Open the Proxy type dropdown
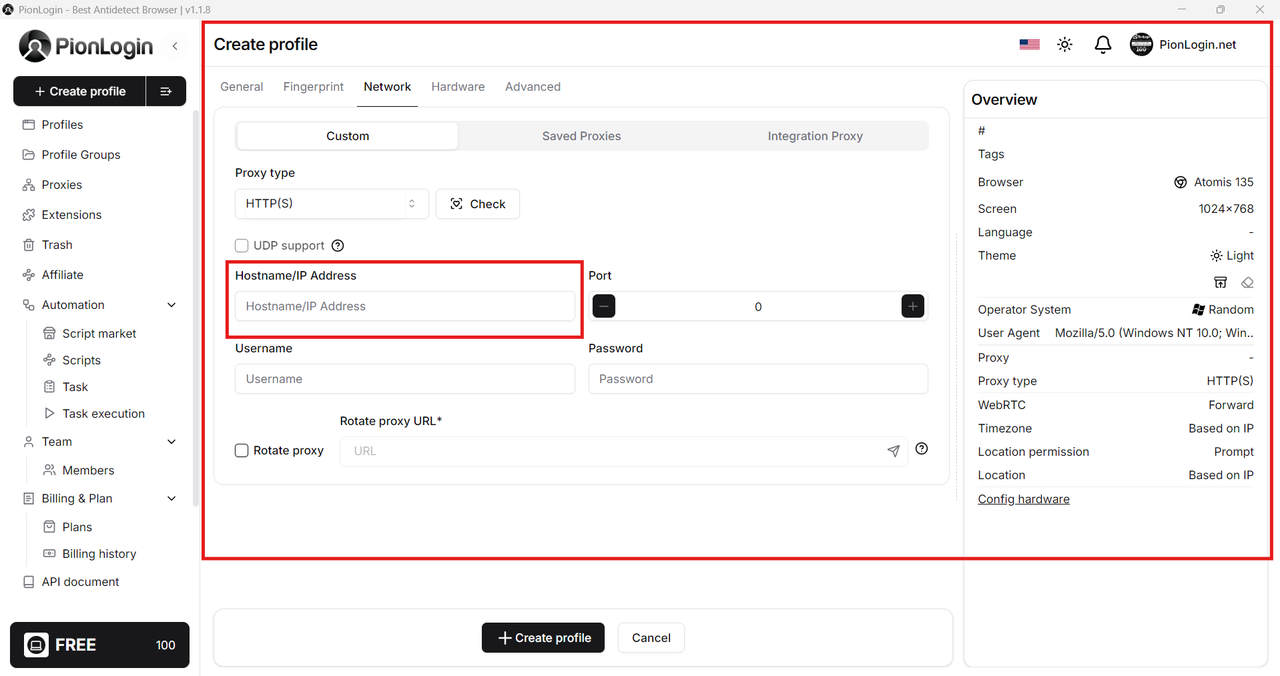This screenshot has width=1280, height=676. tap(331, 204)
